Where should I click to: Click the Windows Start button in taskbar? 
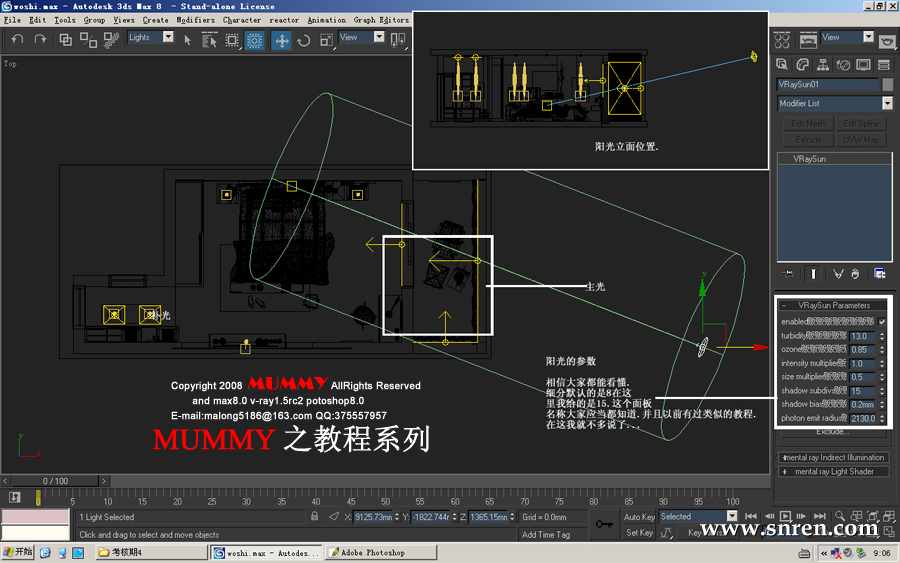(x=17, y=552)
